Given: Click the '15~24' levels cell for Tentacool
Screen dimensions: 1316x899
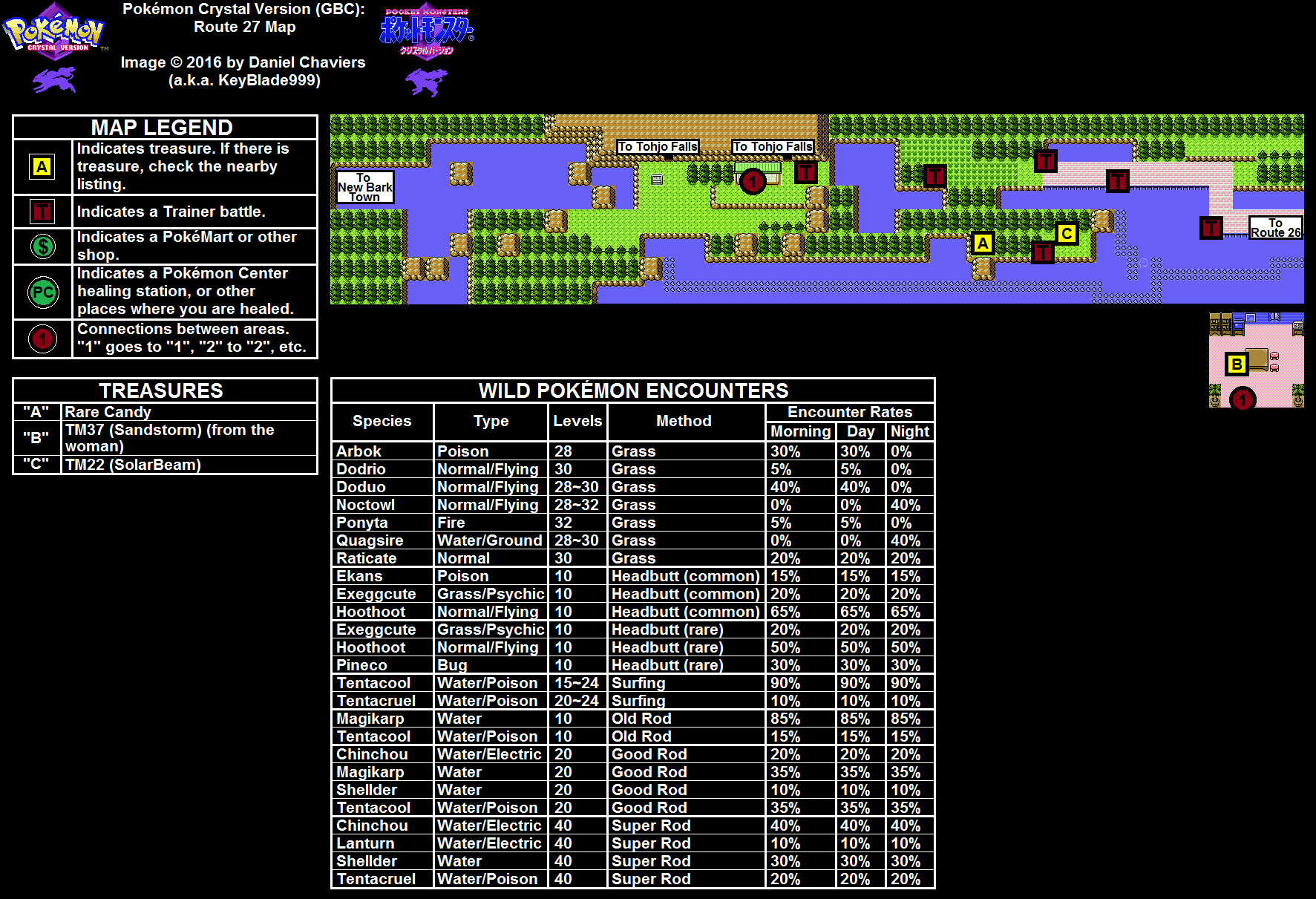Looking at the screenshot, I should [x=576, y=683].
